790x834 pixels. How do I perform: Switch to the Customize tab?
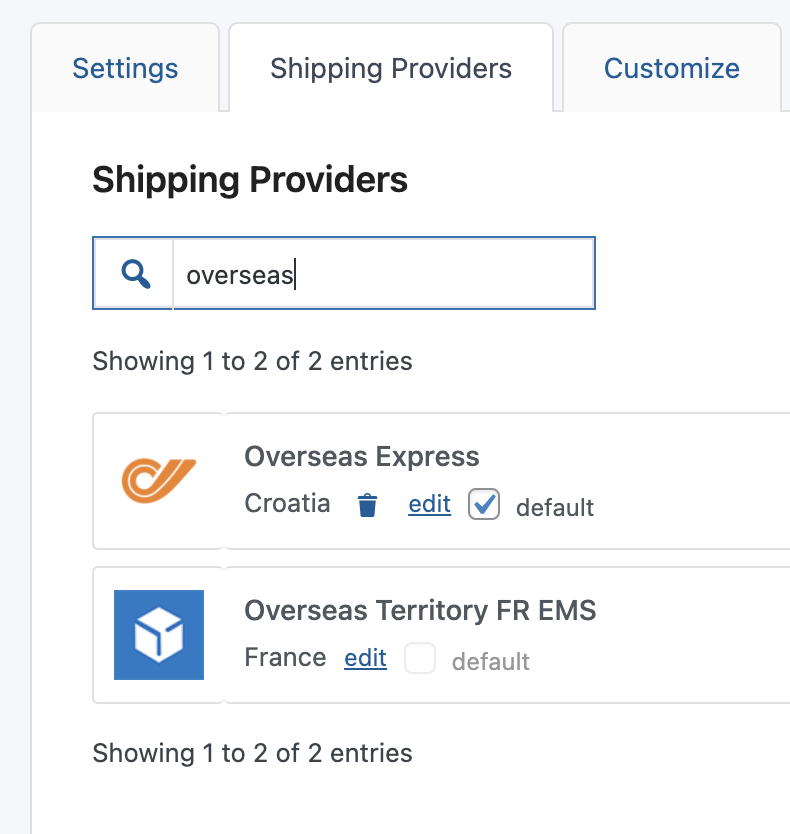(671, 69)
